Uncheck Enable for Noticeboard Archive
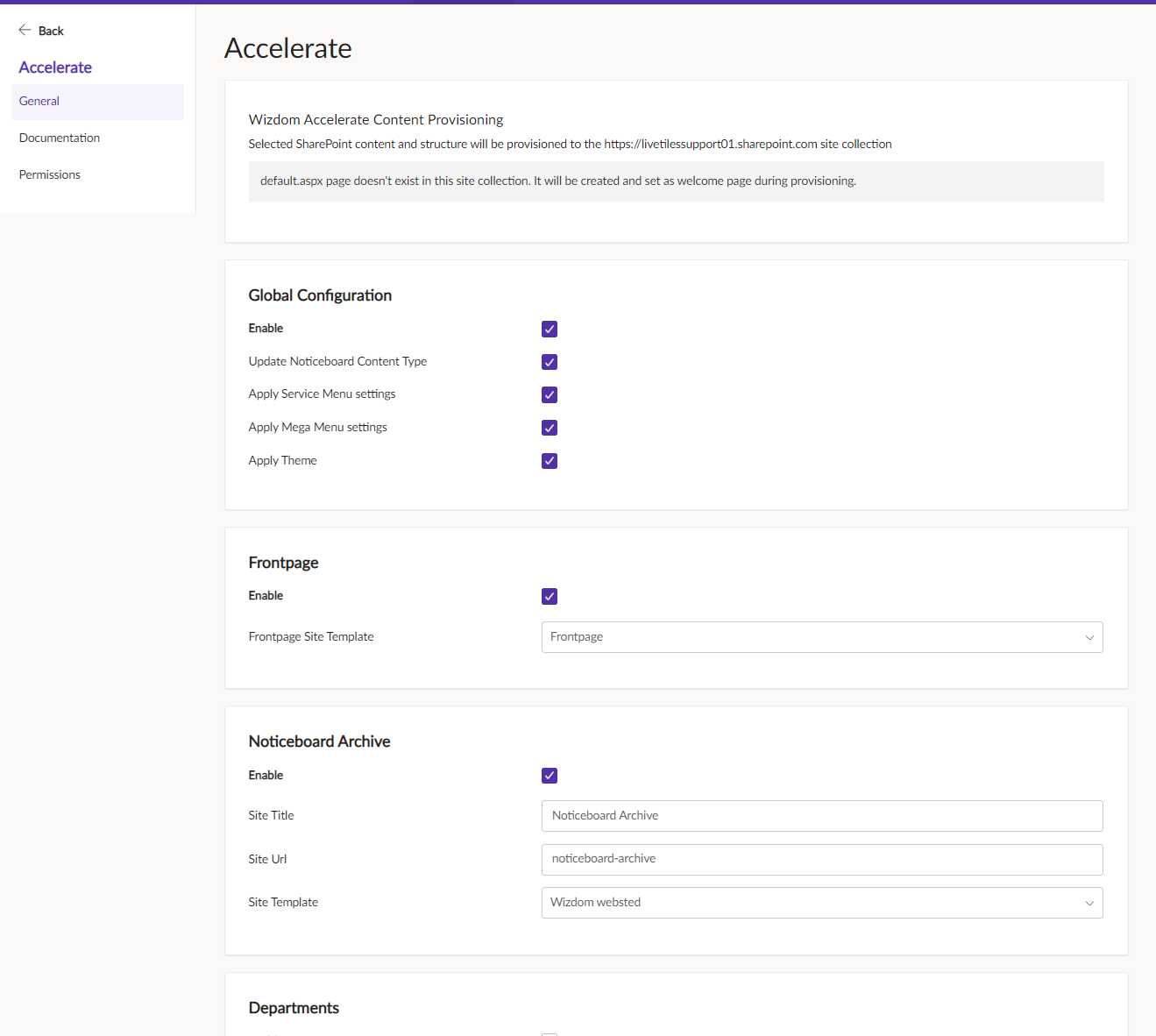1156x1036 pixels. pyautogui.click(x=549, y=775)
